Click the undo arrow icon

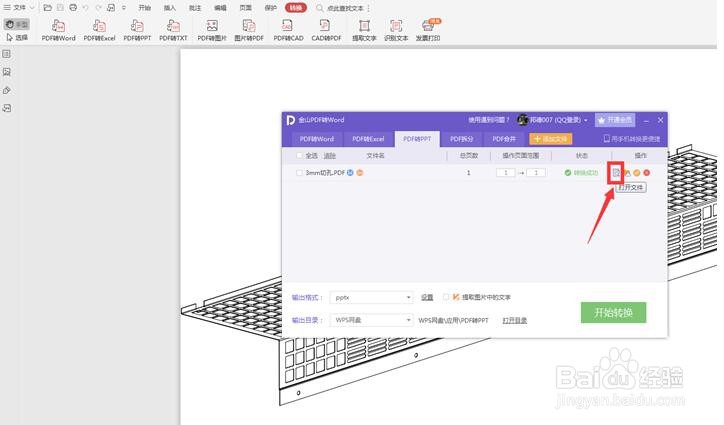tap(86, 8)
